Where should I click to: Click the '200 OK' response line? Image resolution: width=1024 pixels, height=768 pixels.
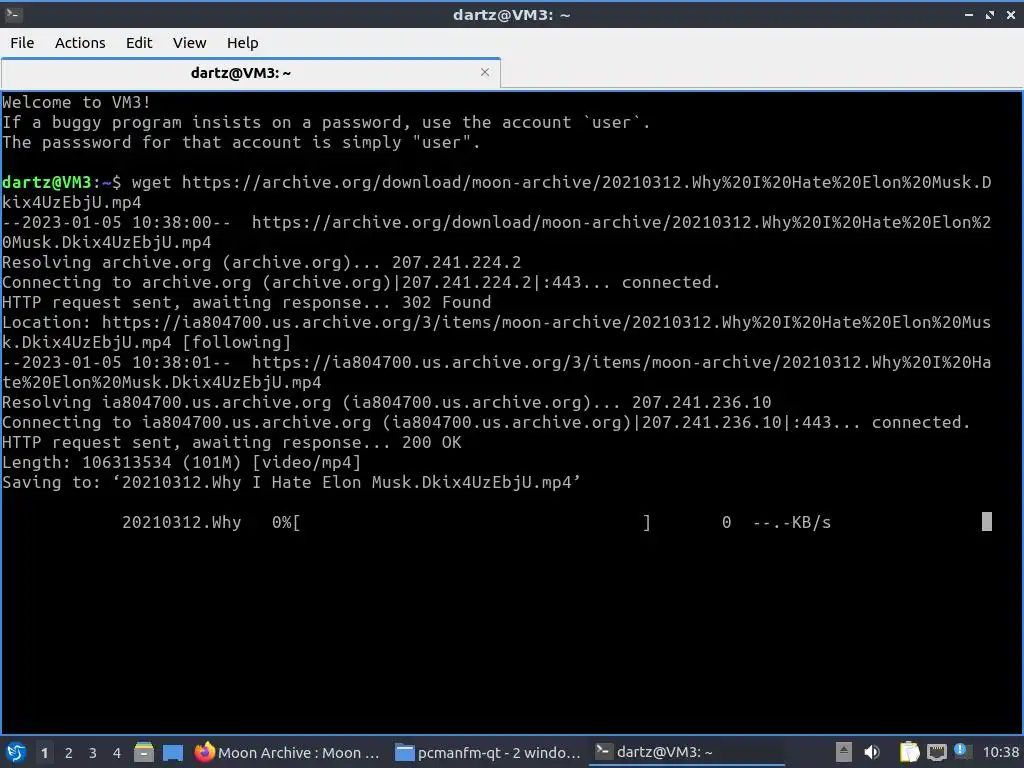[x=232, y=442]
